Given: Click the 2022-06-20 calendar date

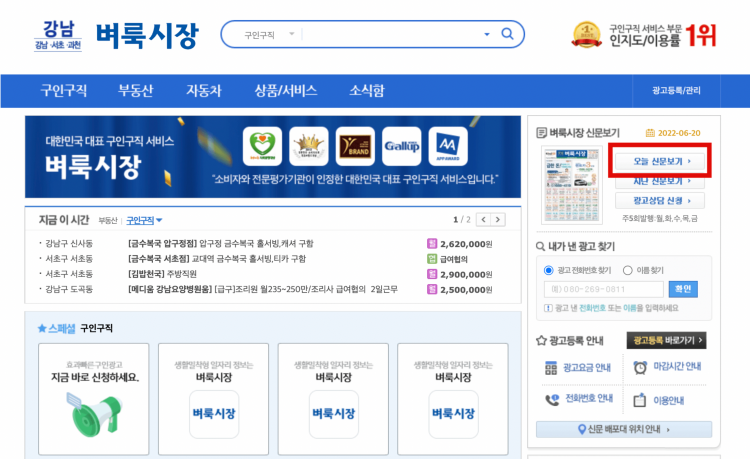Looking at the screenshot, I should point(673,133).
